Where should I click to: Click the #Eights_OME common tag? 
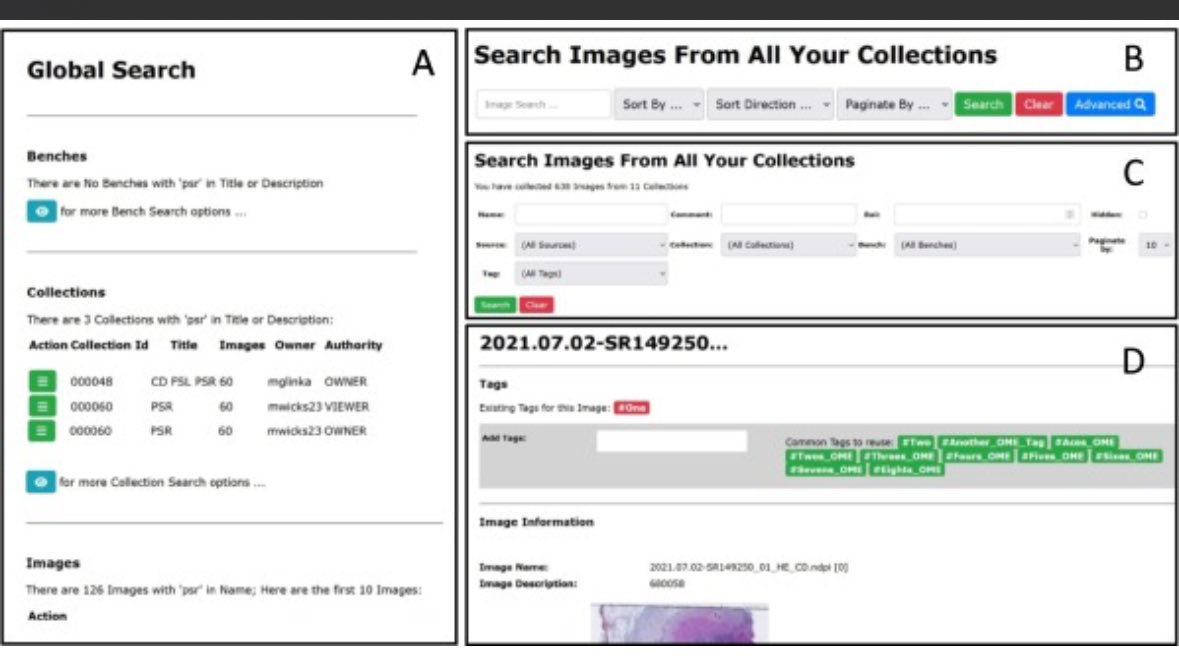click(x=907, y=469)
